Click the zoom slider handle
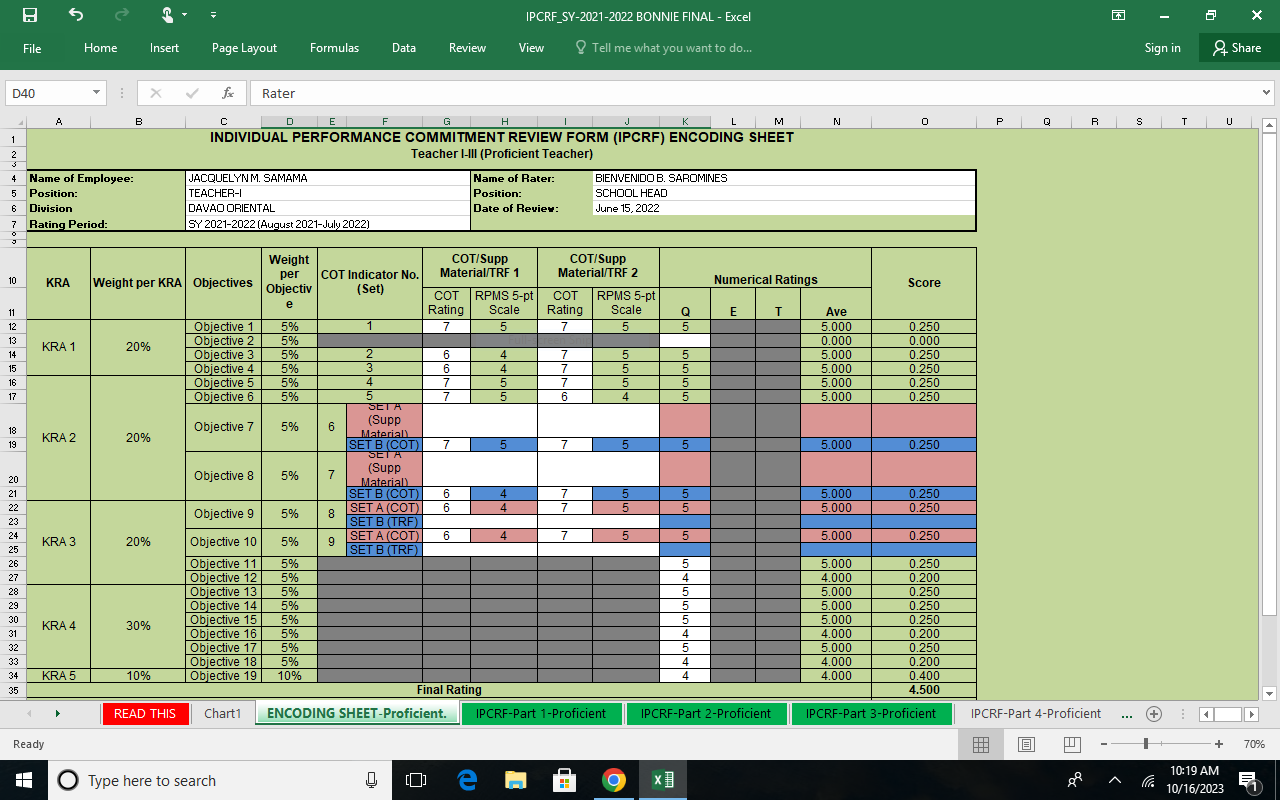This screenshot has width=1280, height=800. pyautogui.click(x=1146, y=744)
